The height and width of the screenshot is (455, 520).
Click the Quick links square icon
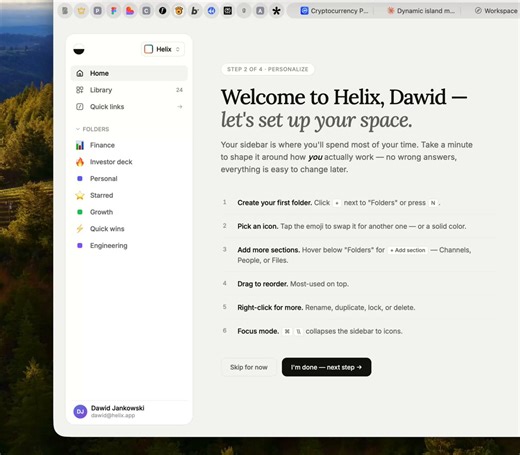click(x=80, y=107)
